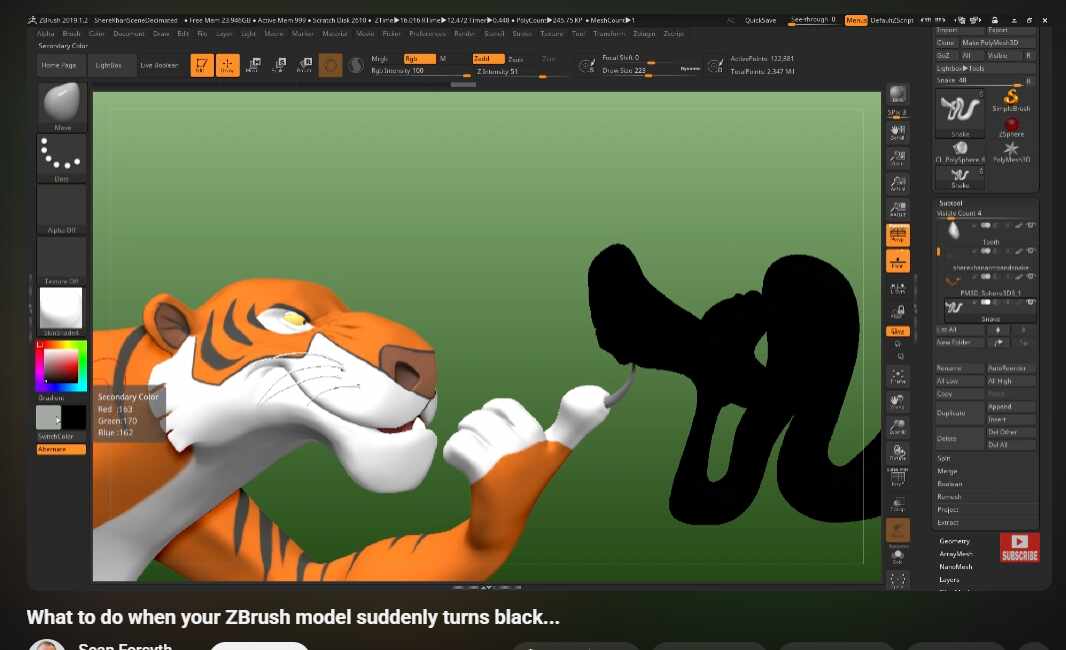Viewport: 1066px width, 650px height.
Task: Activate the Draw mode button
Action: tap(228, 65)
